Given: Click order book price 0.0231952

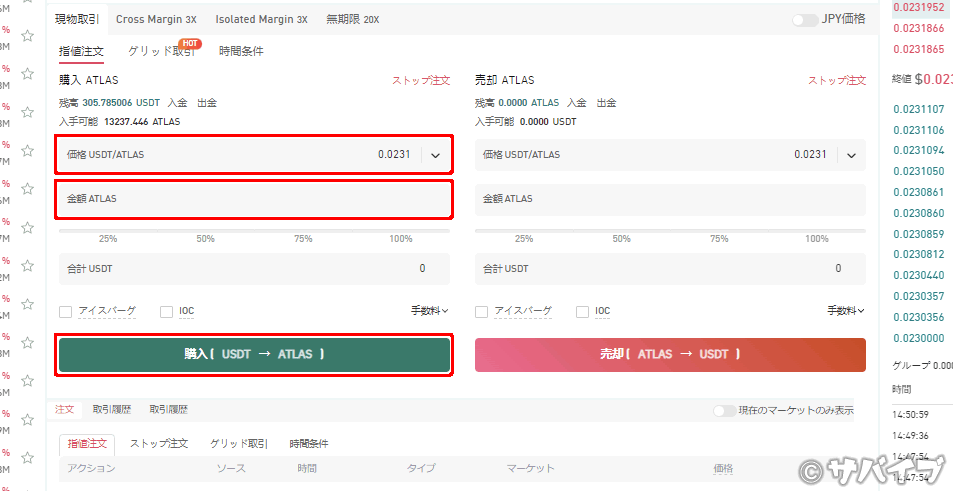Looking at the screenshot, I should tap(918, 7).
